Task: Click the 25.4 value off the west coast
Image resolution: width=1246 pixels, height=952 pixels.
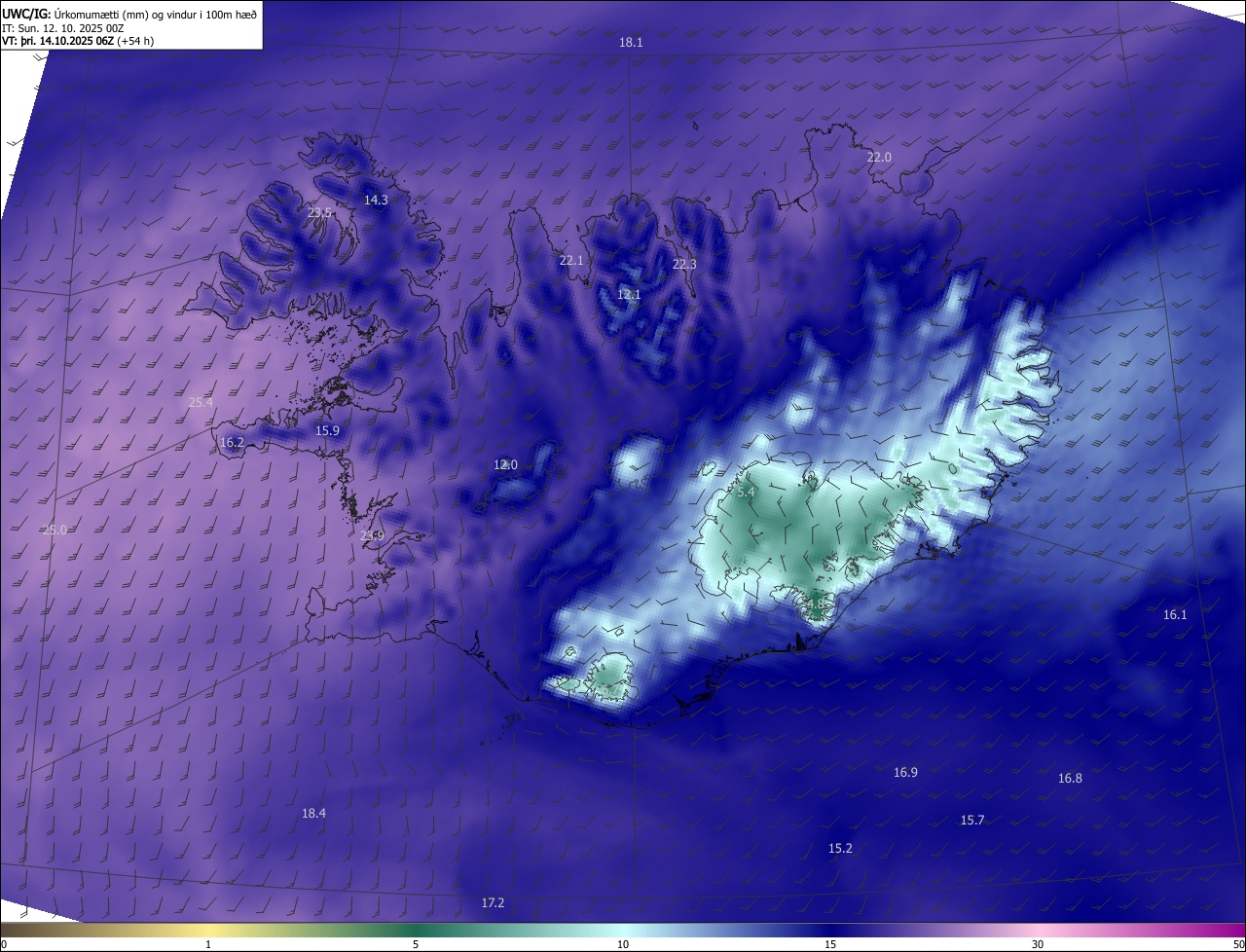Action: [201, 402]
